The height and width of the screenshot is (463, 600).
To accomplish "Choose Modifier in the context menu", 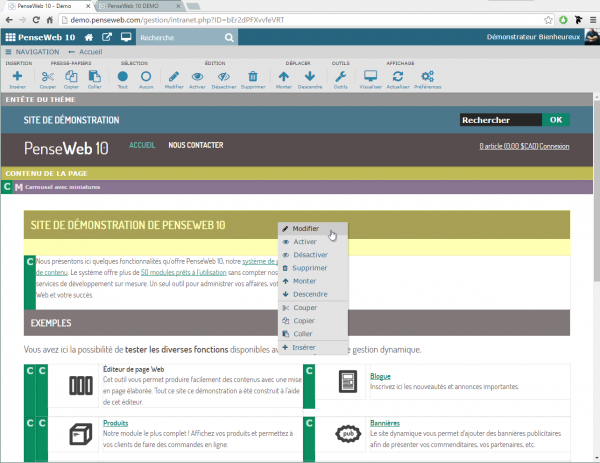I will (313, 228).
